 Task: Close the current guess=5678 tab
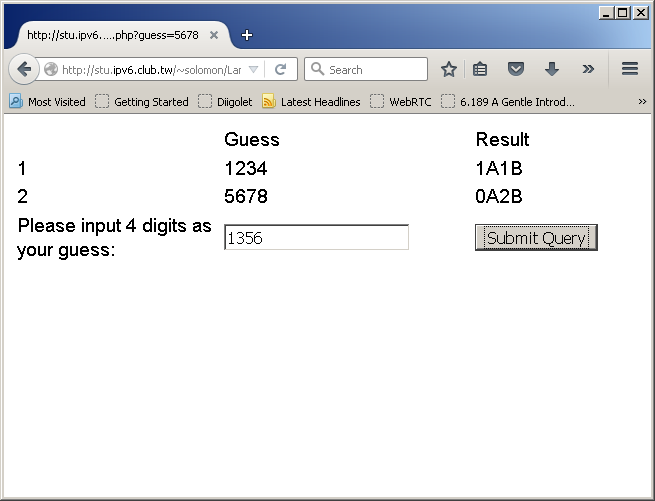(x=213, y=35)
